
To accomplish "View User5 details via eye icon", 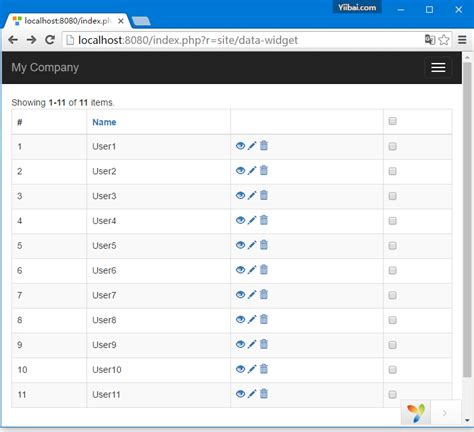I will point(240,245).
